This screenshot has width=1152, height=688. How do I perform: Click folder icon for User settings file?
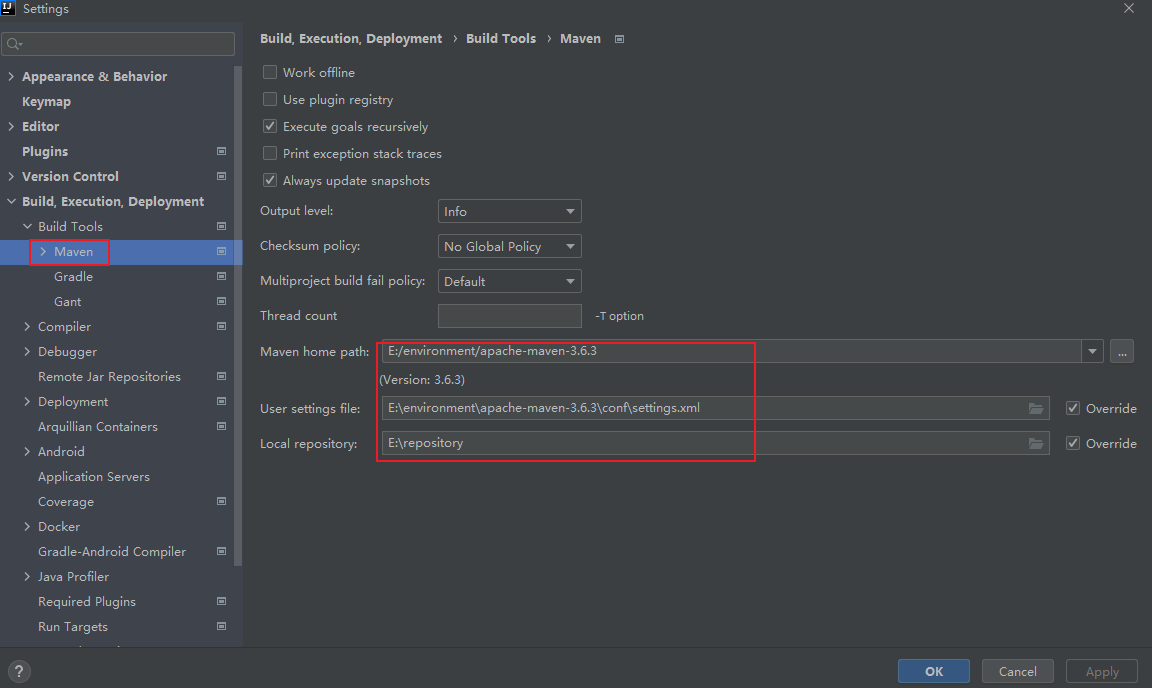pos(1036,408)
